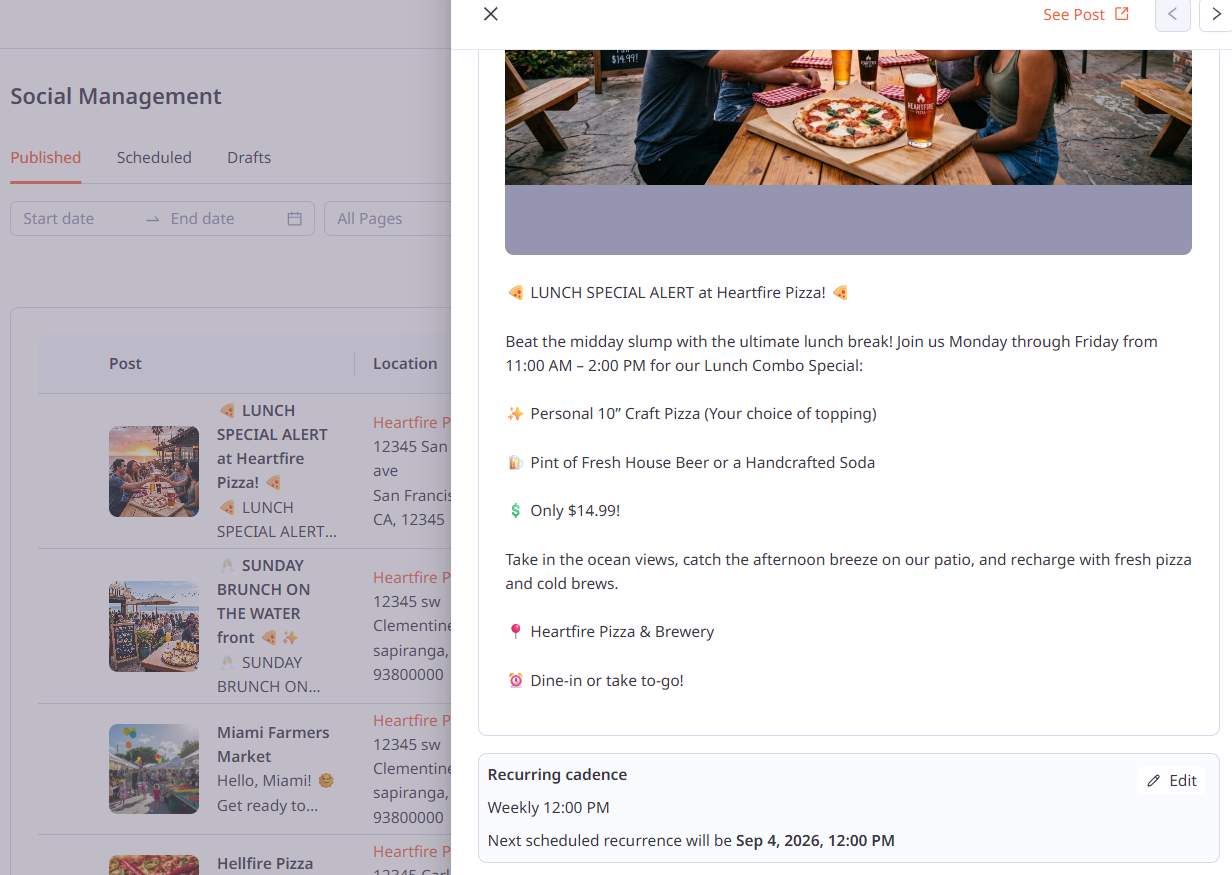Open the Sunday Brunch post thumbnail
The width and height of the screenshot is (1232, 875).
[x=154, y=627]
